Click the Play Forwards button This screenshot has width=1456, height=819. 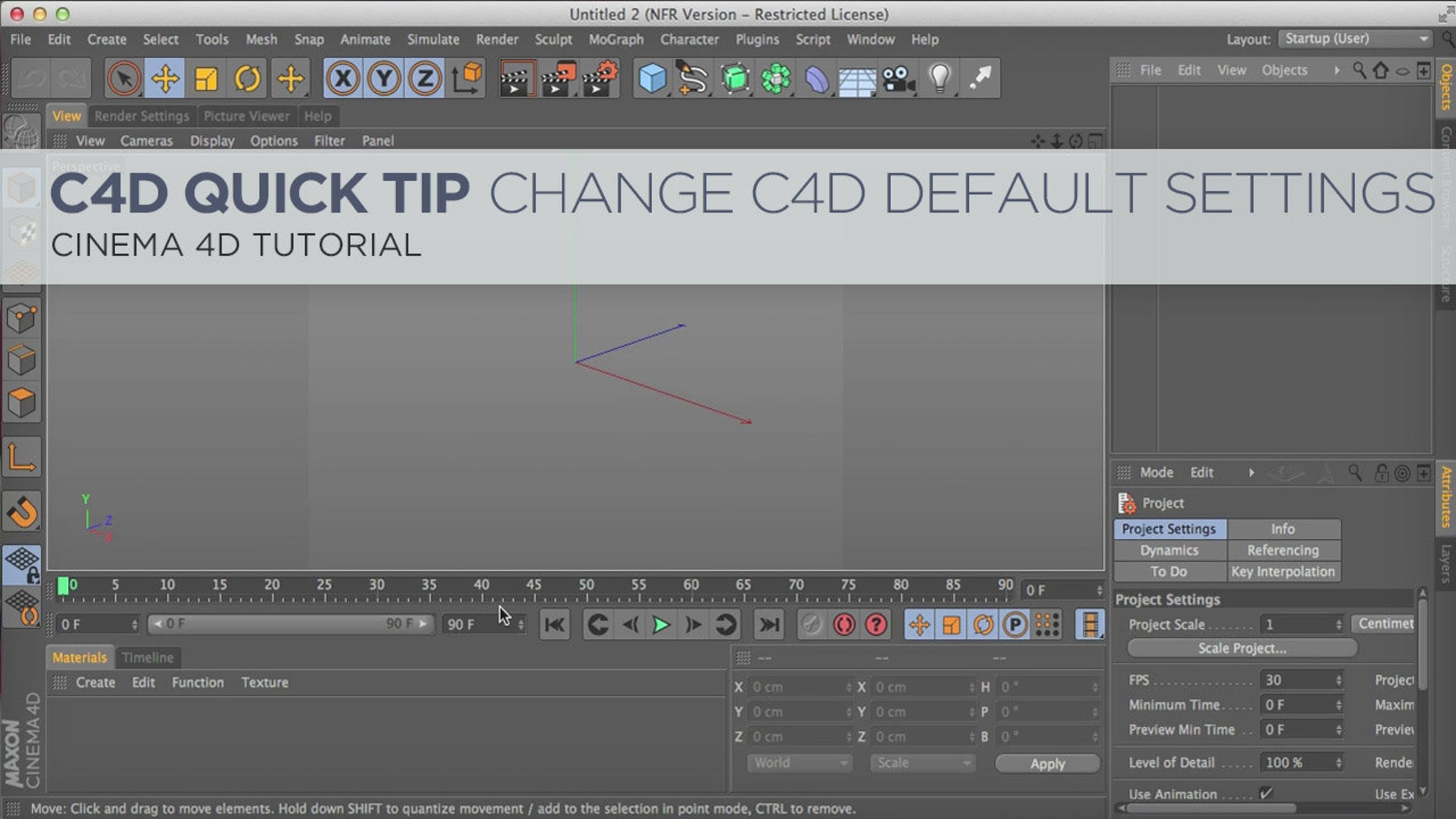pyautogui.click(x=661, y=624)
